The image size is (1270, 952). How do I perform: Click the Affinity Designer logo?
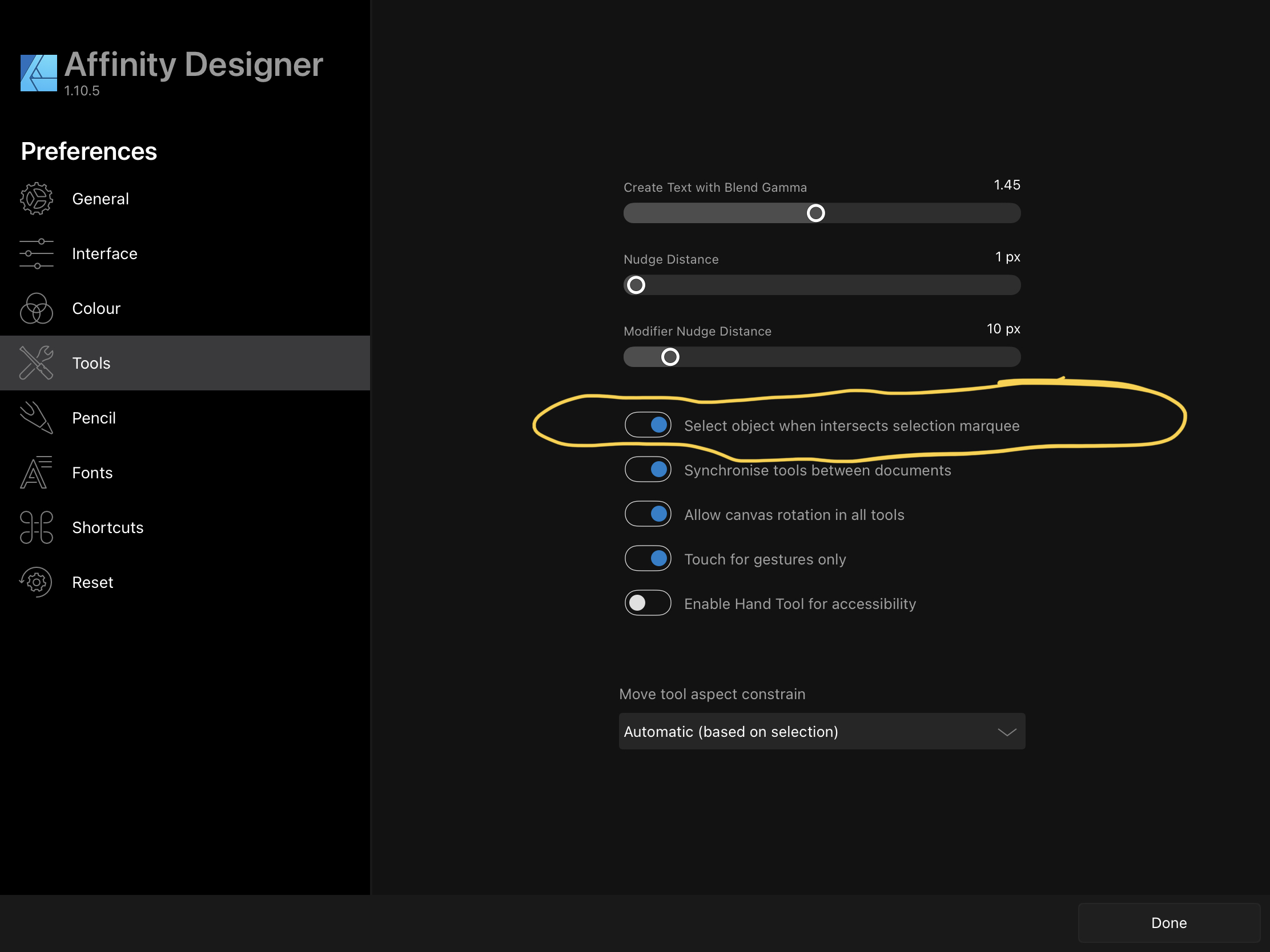[x=38, y=73]
